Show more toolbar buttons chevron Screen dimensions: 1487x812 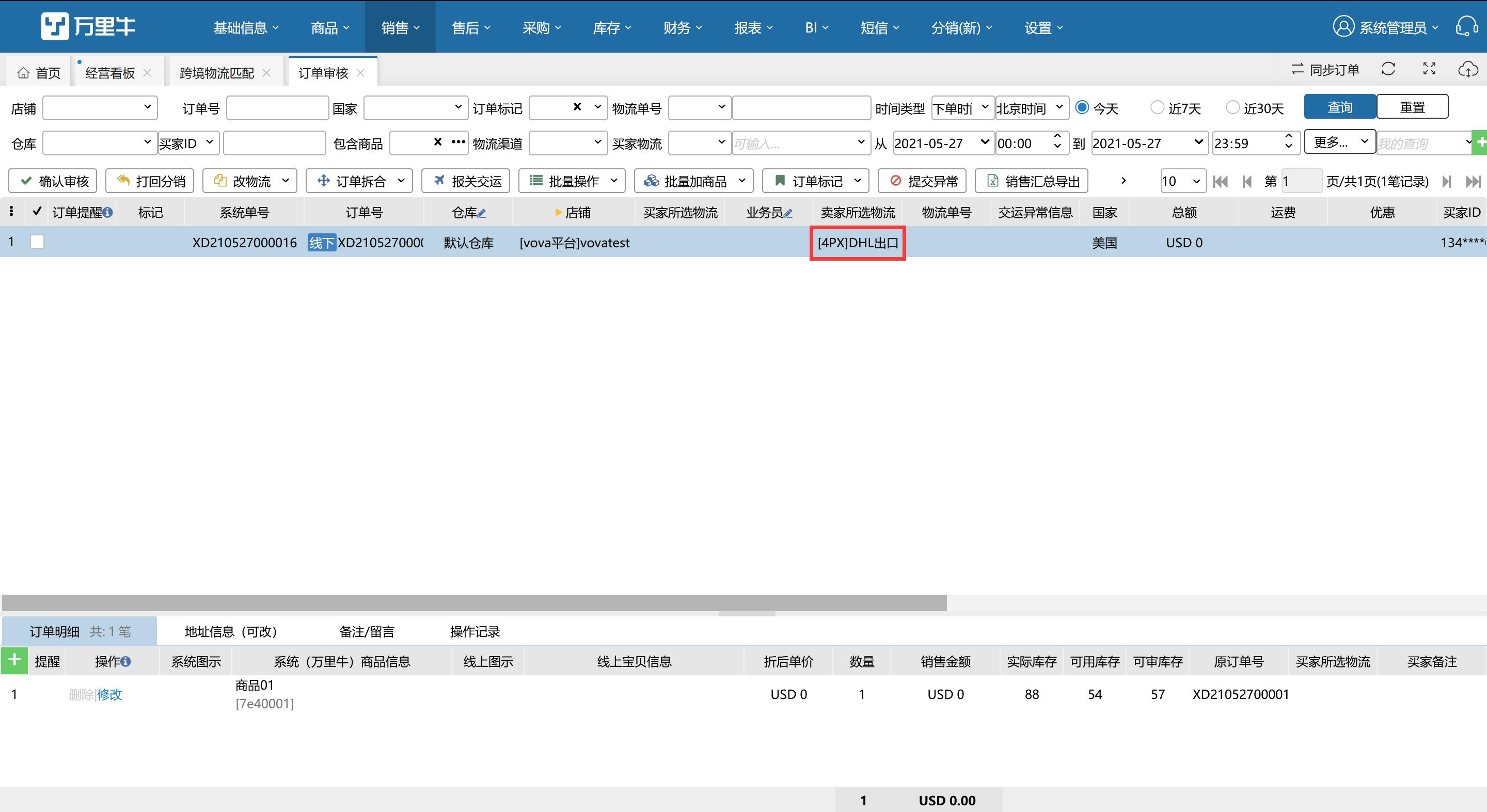click(x=1124, y=181)
